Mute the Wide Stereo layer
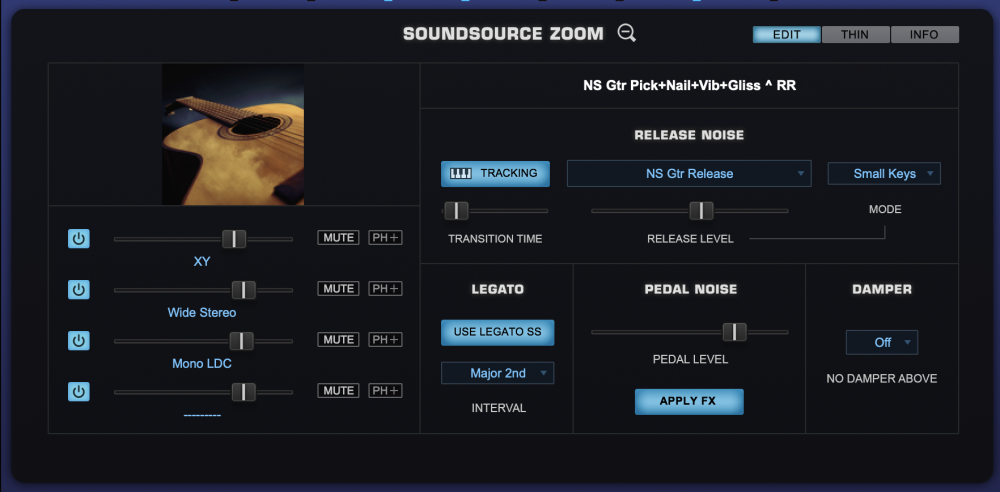1000x492 pixels. pyautogui.click(x=338, y=289)
